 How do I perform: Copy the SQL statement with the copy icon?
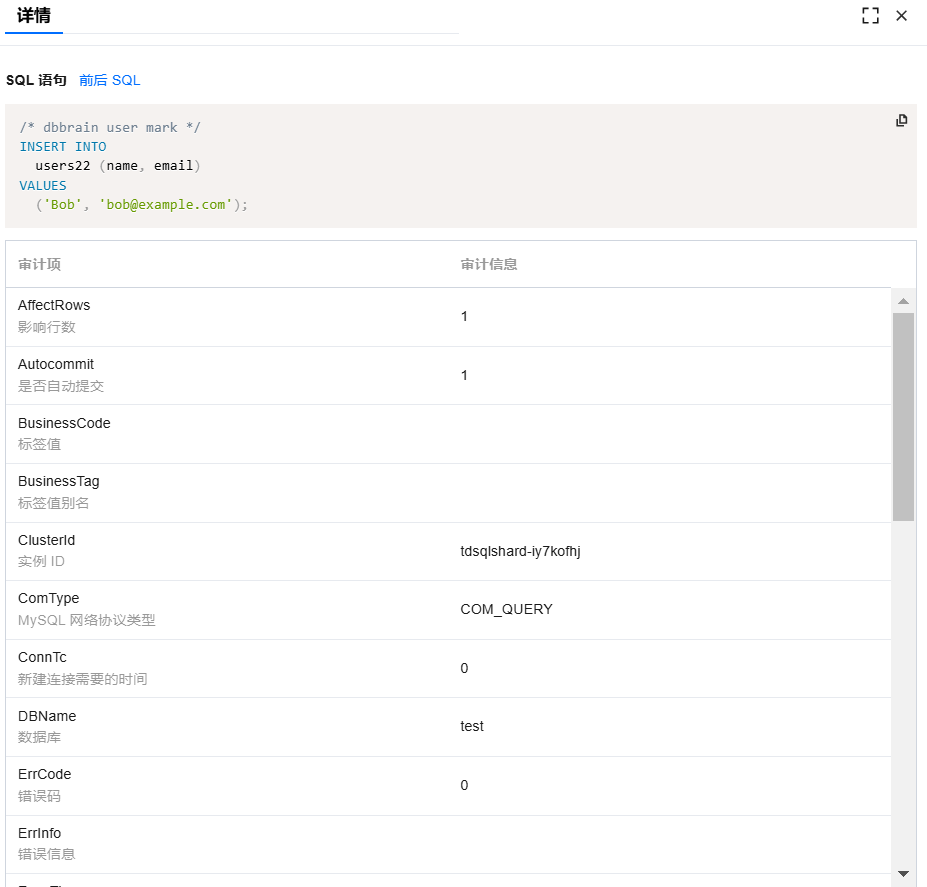tap(901, 121)
